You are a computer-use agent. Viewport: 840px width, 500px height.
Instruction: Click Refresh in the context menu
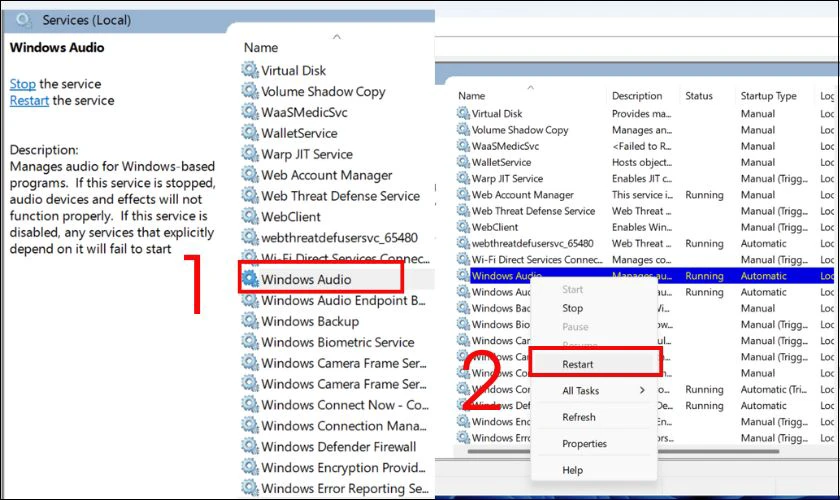coord(579,417)
